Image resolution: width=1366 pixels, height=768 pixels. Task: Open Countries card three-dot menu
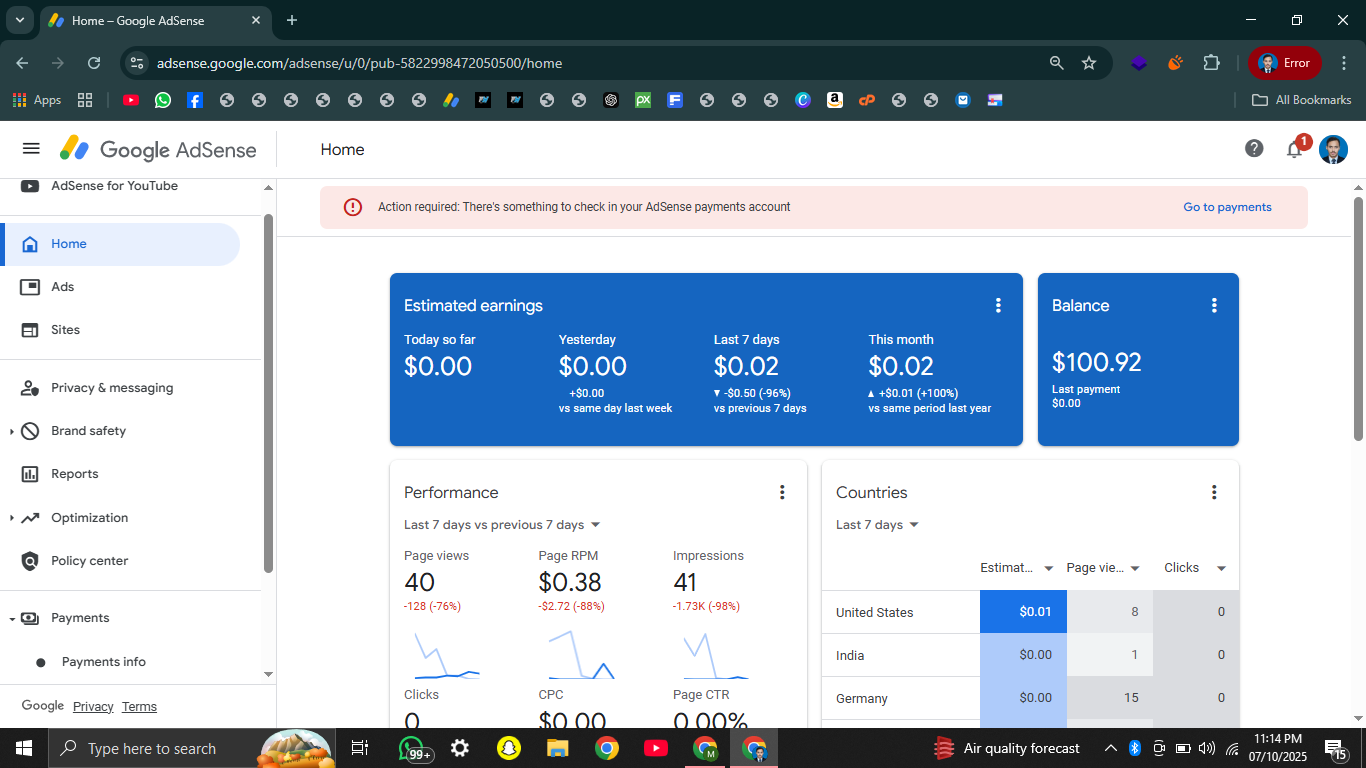[x=1214, y=492]
